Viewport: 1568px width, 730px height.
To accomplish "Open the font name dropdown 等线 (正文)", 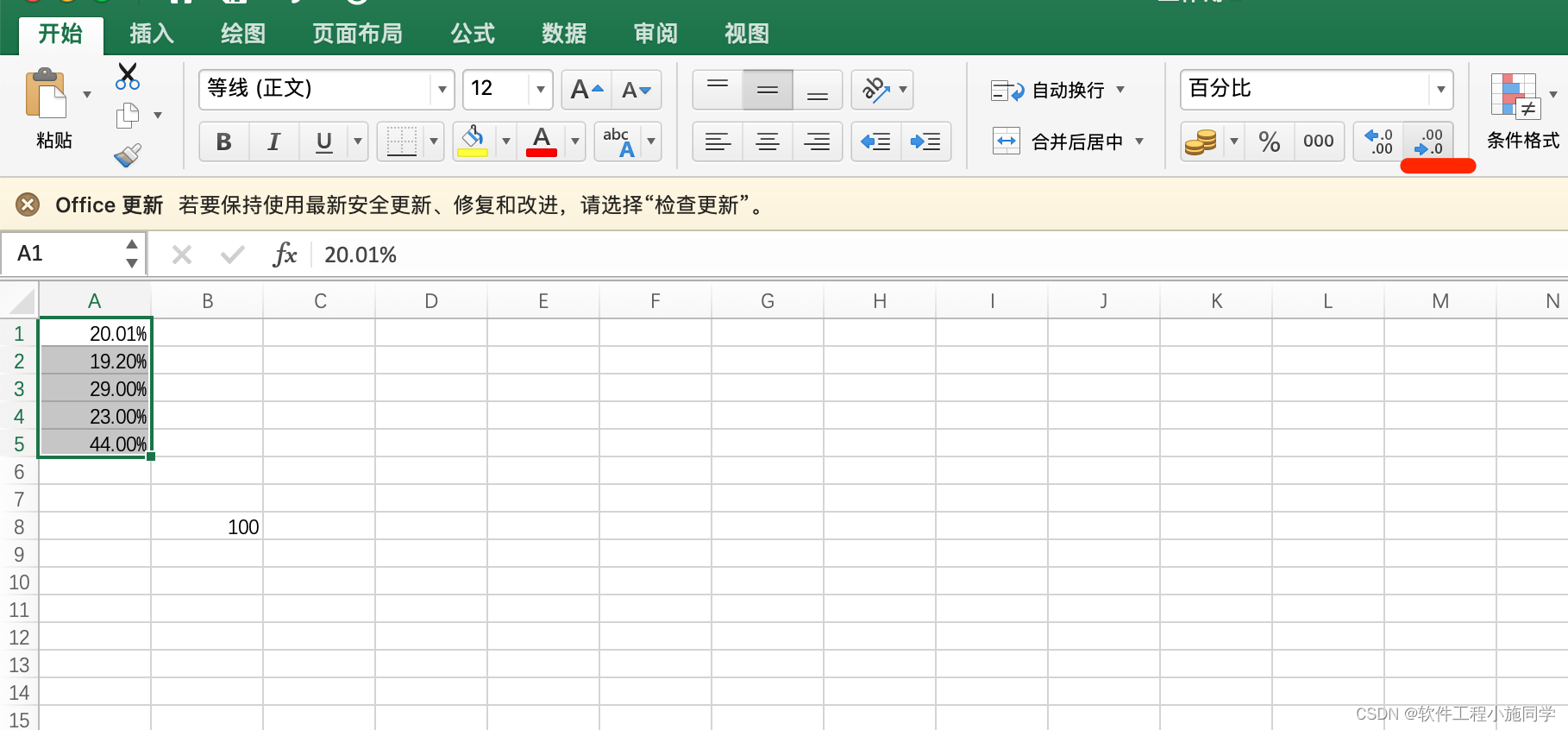I will (442, 90).
